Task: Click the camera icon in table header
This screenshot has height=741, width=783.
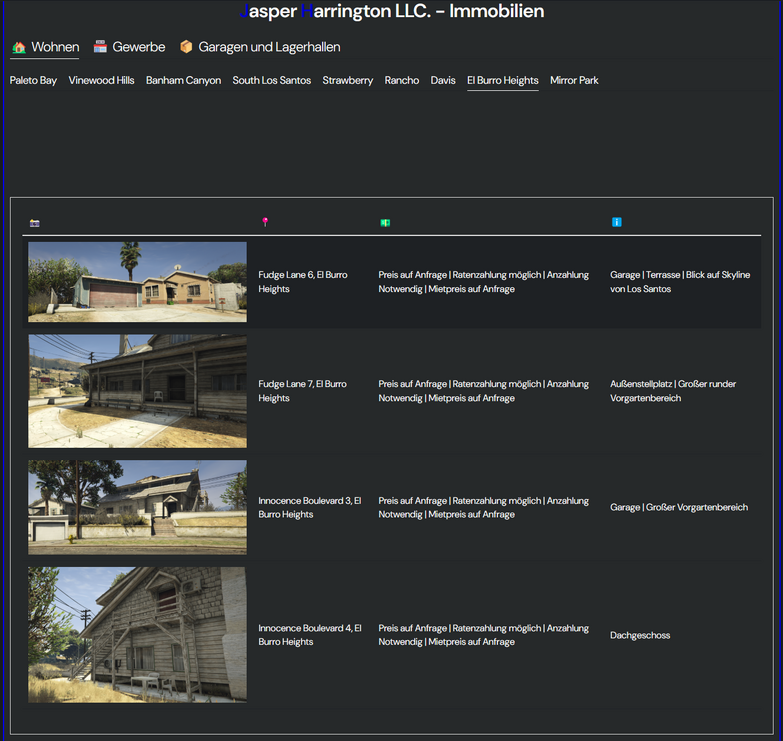Action: (x=34, y=223)
